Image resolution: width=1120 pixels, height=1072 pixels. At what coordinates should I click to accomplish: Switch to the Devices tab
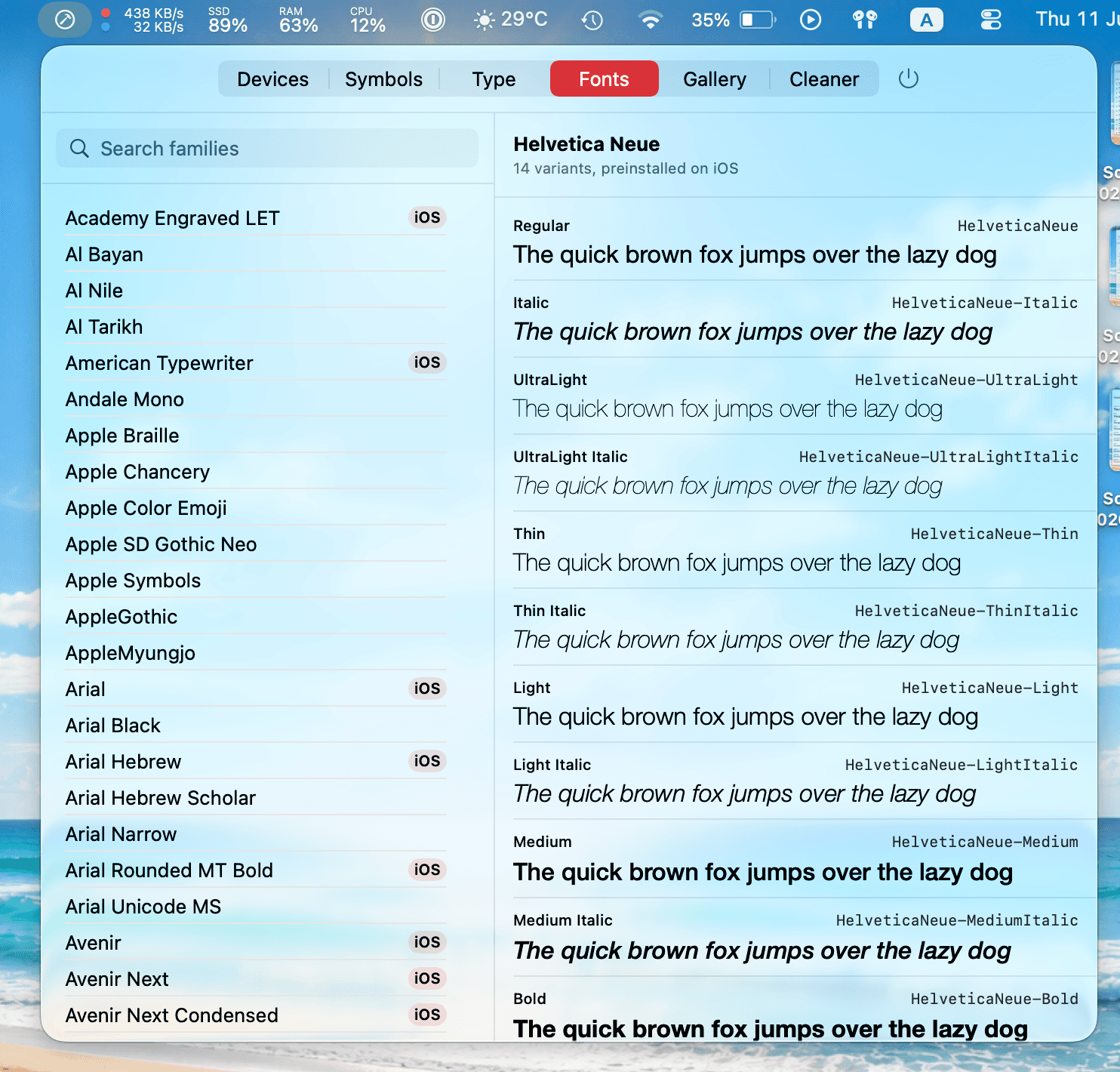(272, 79)
